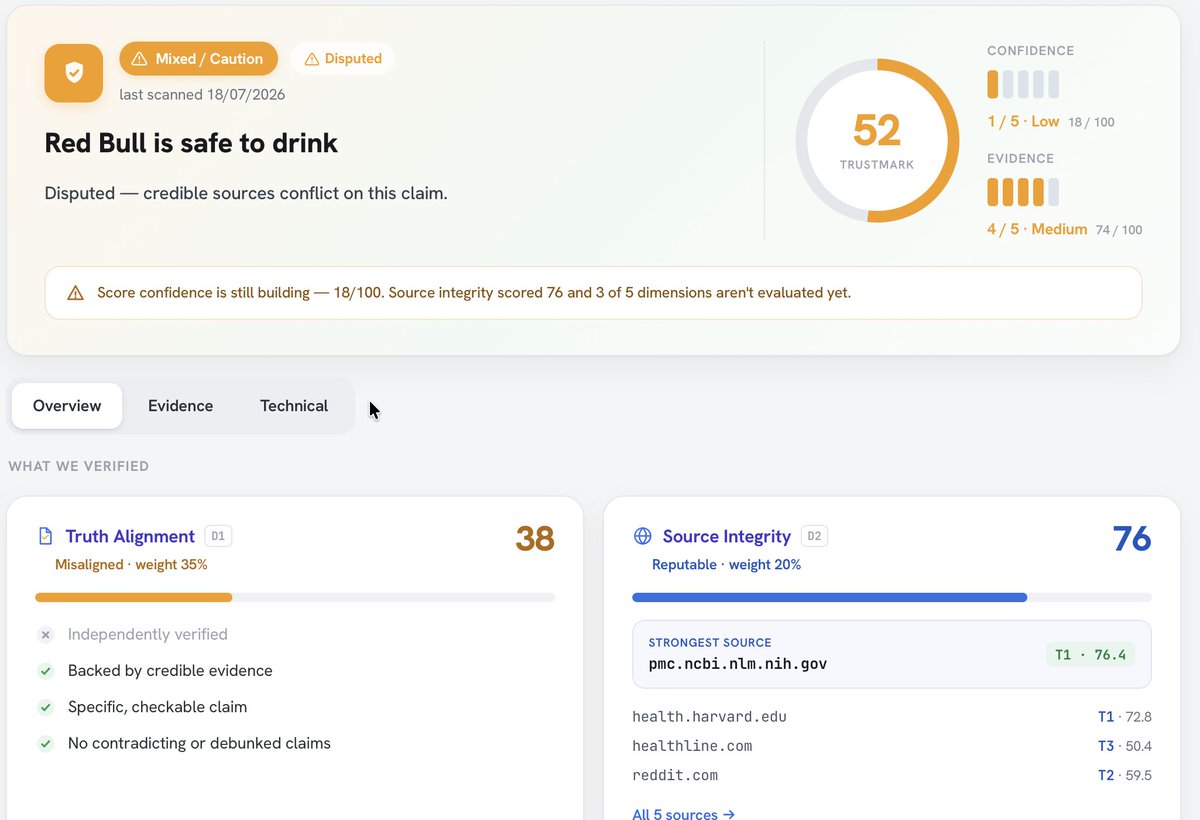Click the Source Integrity score 76
Viewport: 1200px width, 820px height.
click(1132, 539)
